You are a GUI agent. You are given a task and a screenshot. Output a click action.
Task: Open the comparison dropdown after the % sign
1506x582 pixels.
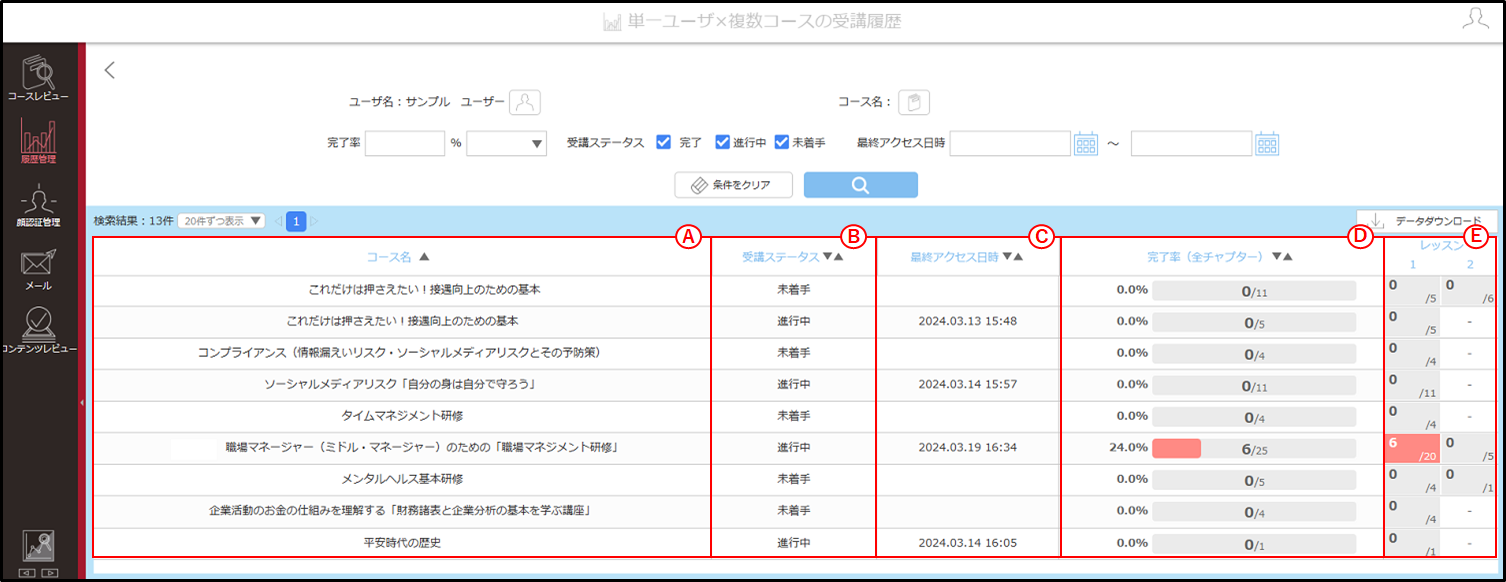pos(507,144)
